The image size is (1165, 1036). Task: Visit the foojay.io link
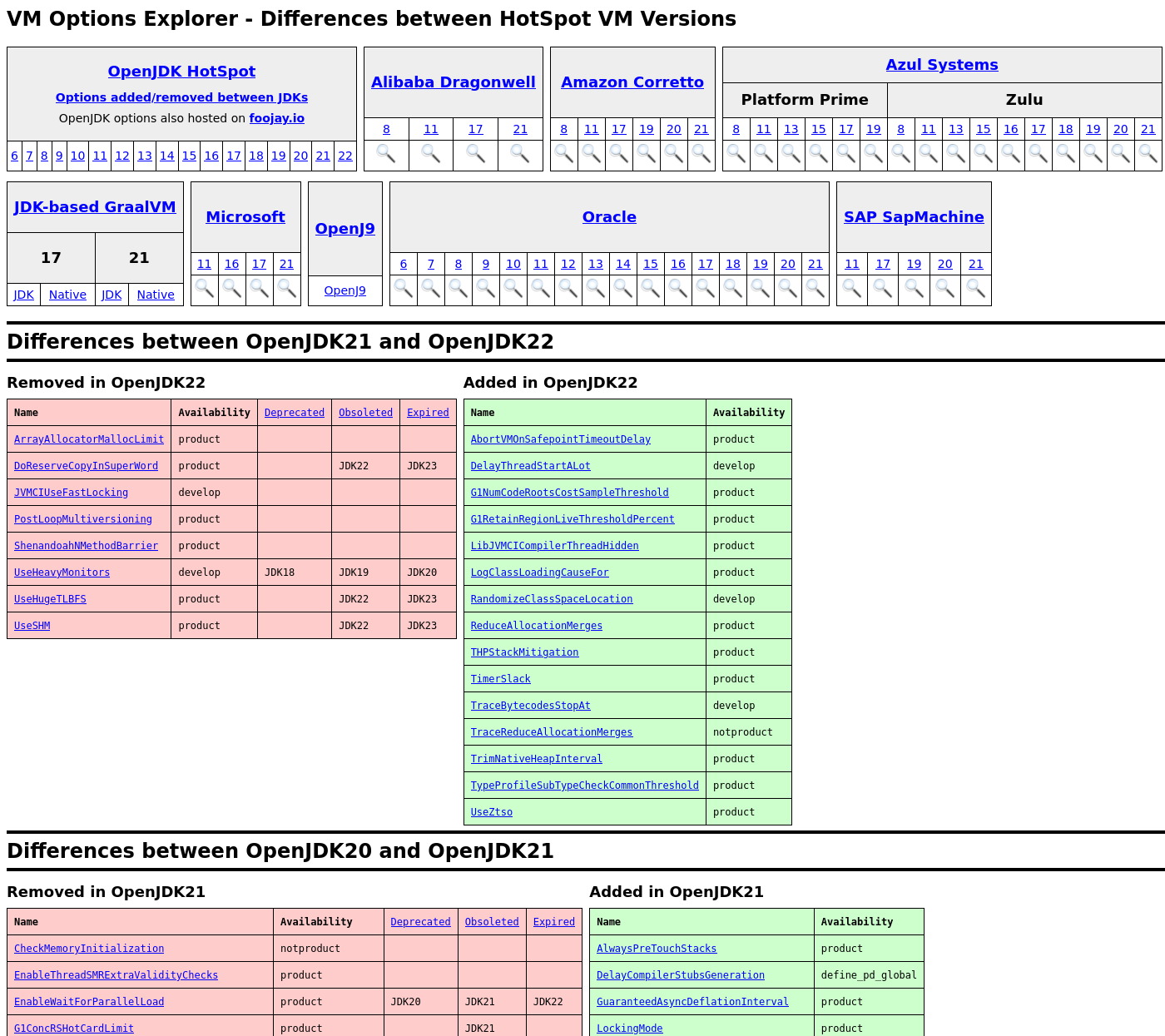[x=277, y=118]
